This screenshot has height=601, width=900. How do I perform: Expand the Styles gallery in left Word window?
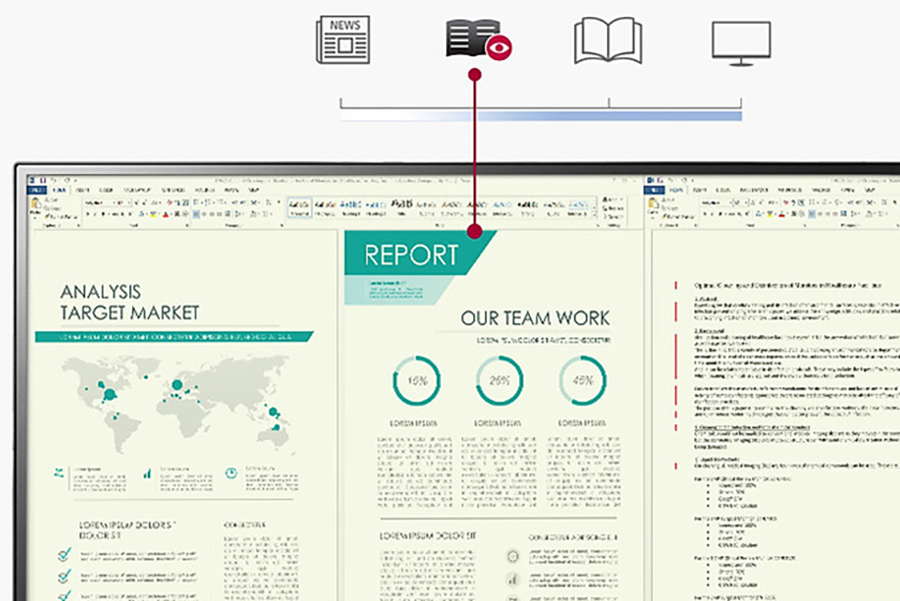click(x=595, y=215)
